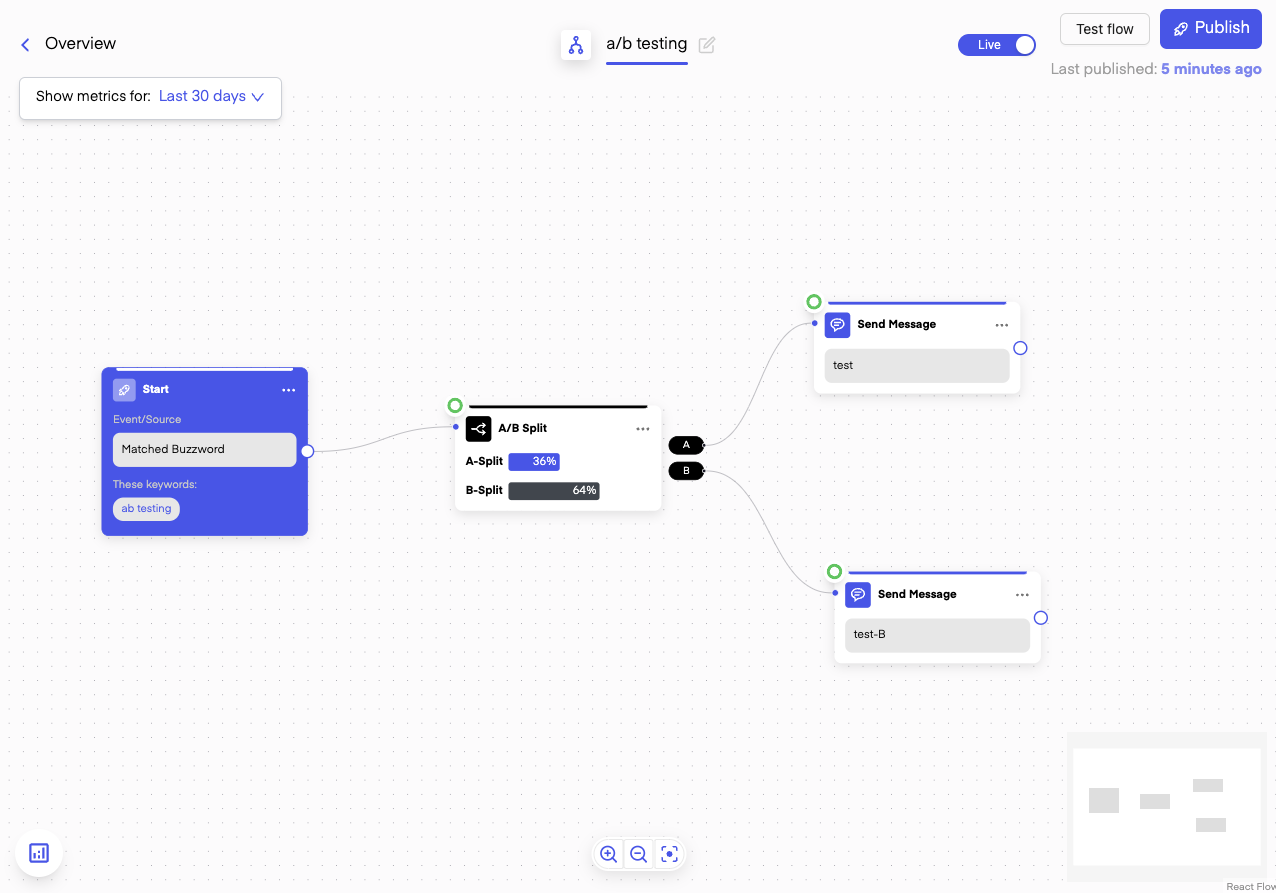Publish the flow
Image resolution: width=1276 pixels, height=893 pixels.
(x=1210, y=29)
